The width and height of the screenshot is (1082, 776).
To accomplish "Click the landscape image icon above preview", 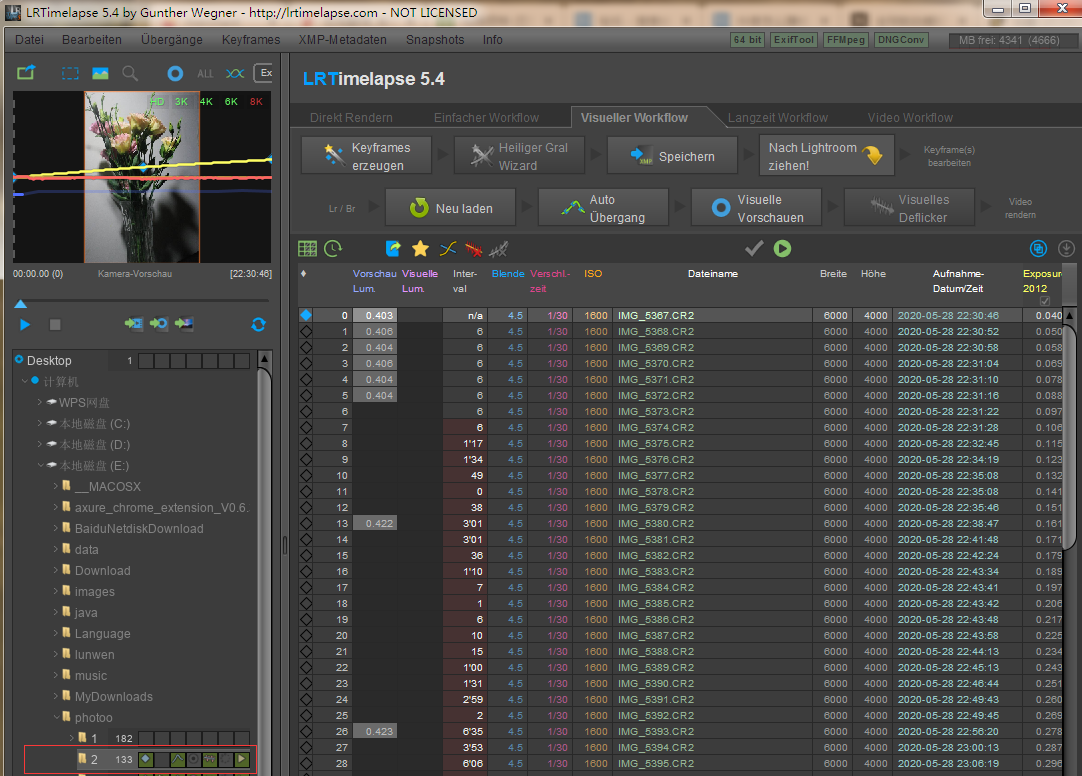I will coord(100,73).
